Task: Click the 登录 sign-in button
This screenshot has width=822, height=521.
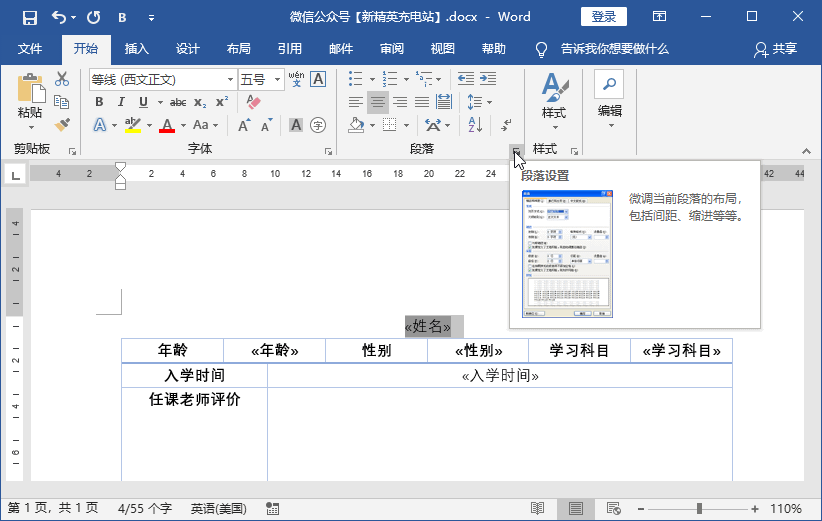Action: coord(603,17)
